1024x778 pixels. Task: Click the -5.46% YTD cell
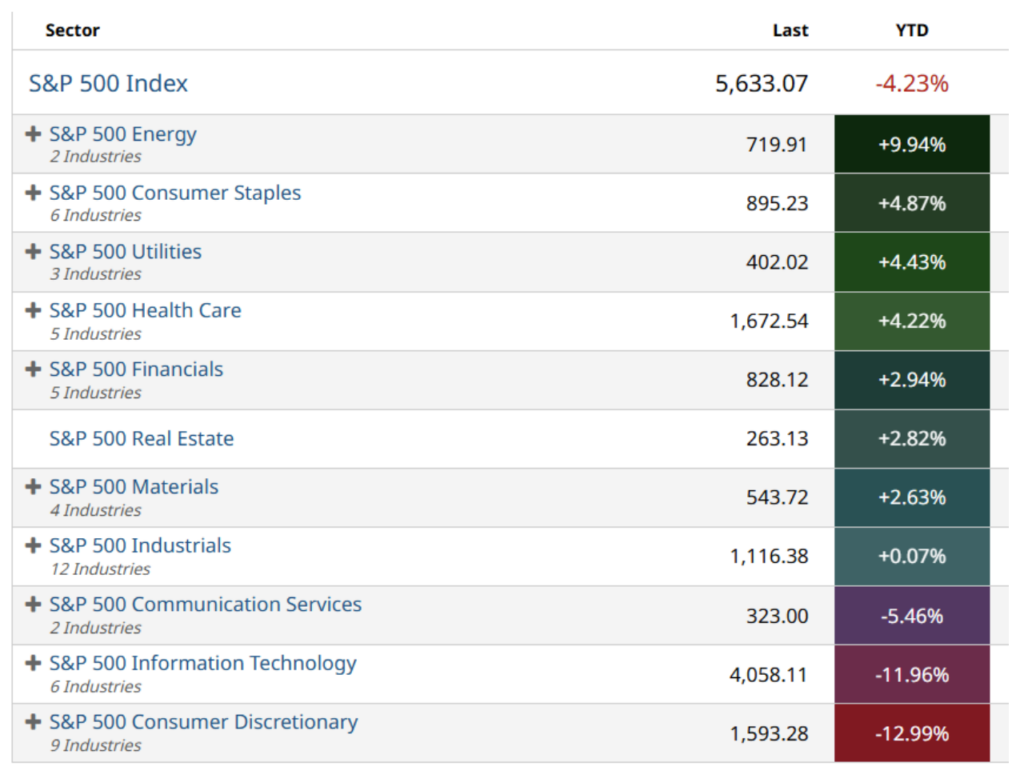coord(912,615)
